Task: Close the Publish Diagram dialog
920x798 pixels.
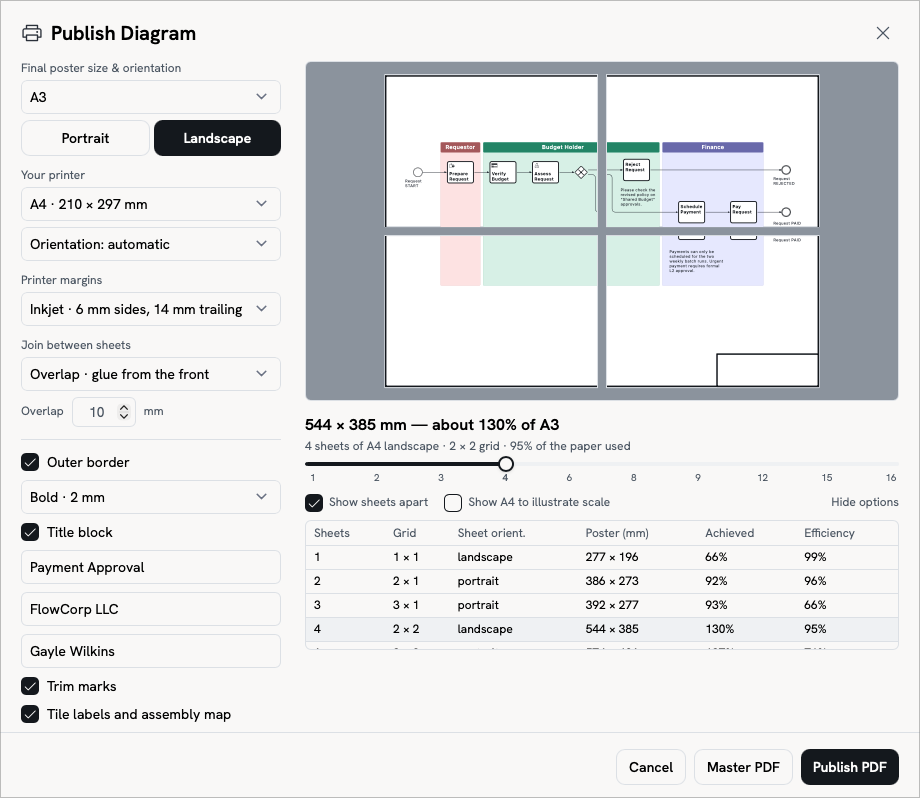Action: pos(882,33)
